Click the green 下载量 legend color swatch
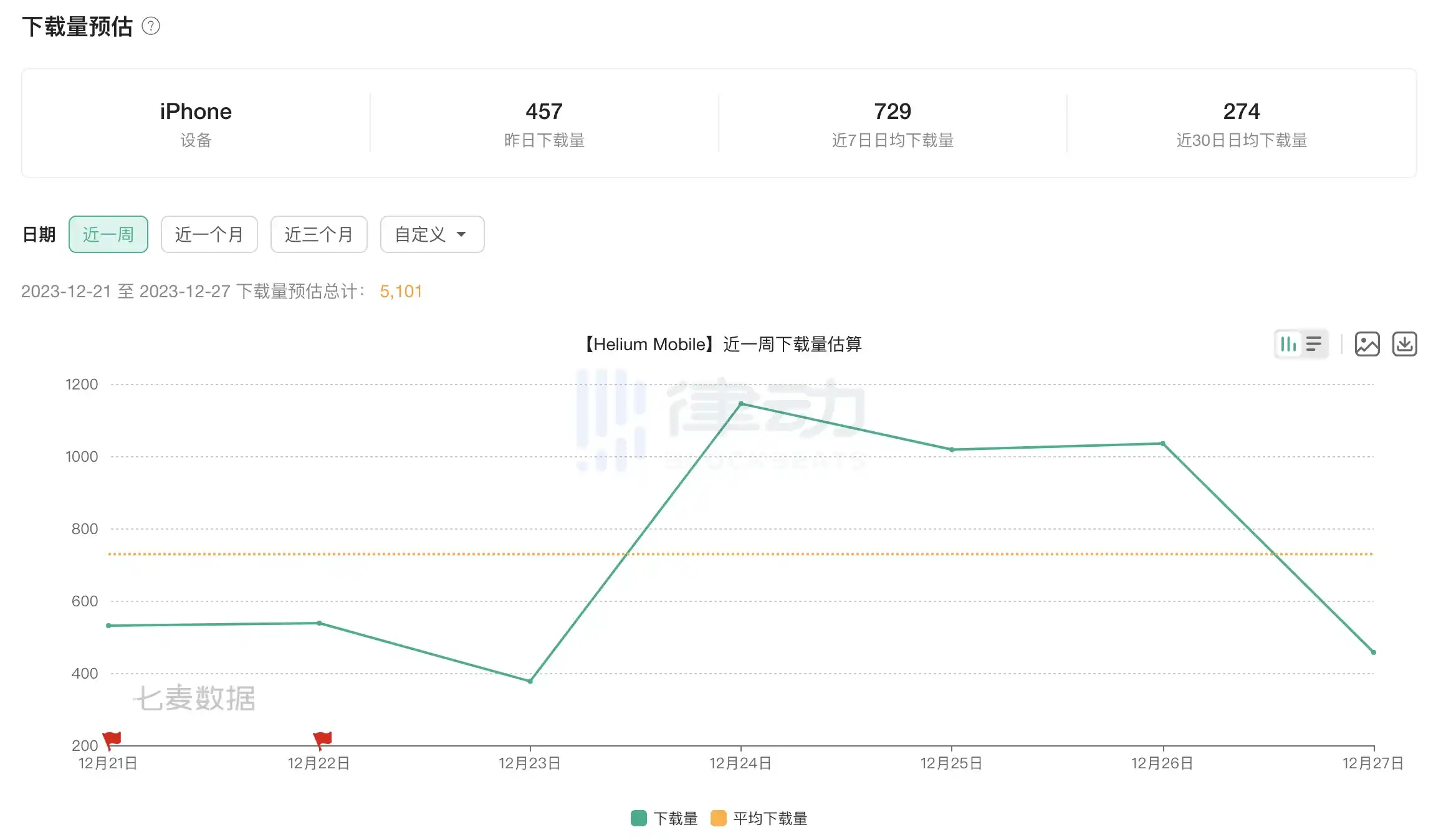The height and width of the screenshot is (840, 1441). tap(638, 818)
